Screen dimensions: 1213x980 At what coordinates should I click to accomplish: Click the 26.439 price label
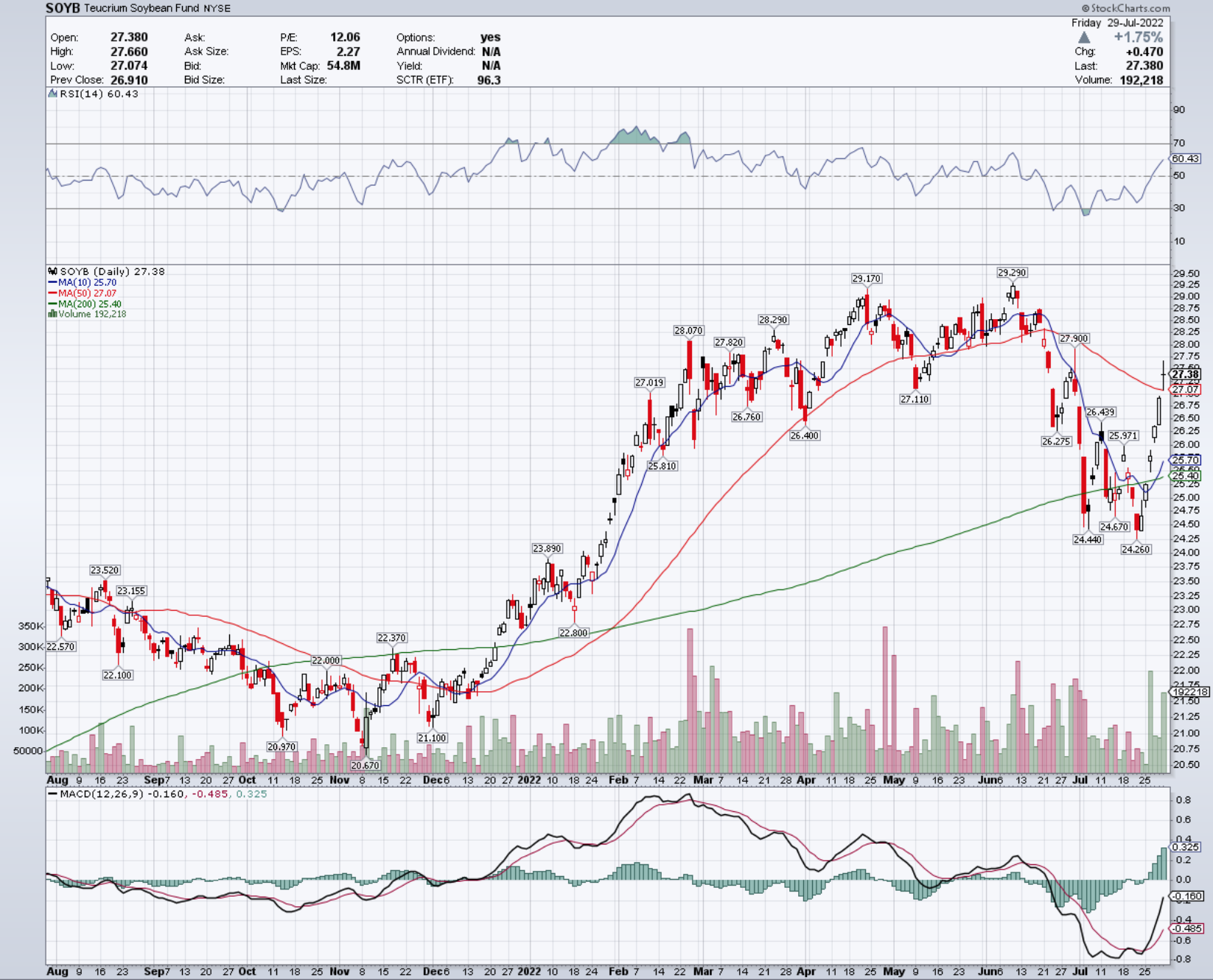pos(1100,412)
